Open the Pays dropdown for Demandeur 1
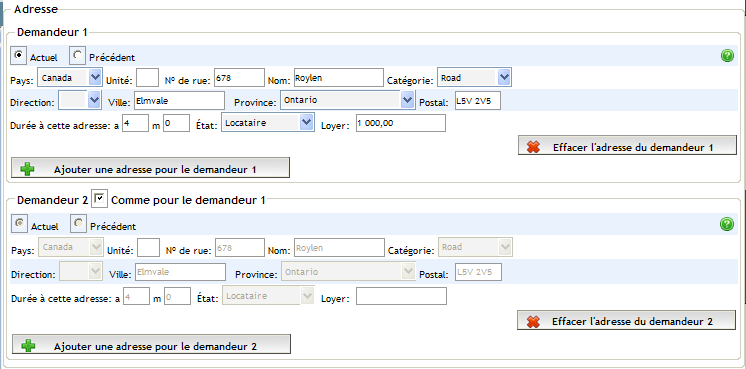This screenshot has height=369, width=746. (x=69, y=77)
